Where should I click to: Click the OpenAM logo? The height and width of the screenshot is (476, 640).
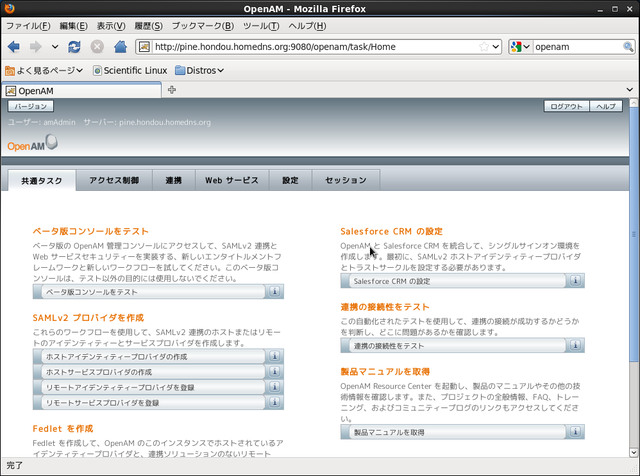32,143
